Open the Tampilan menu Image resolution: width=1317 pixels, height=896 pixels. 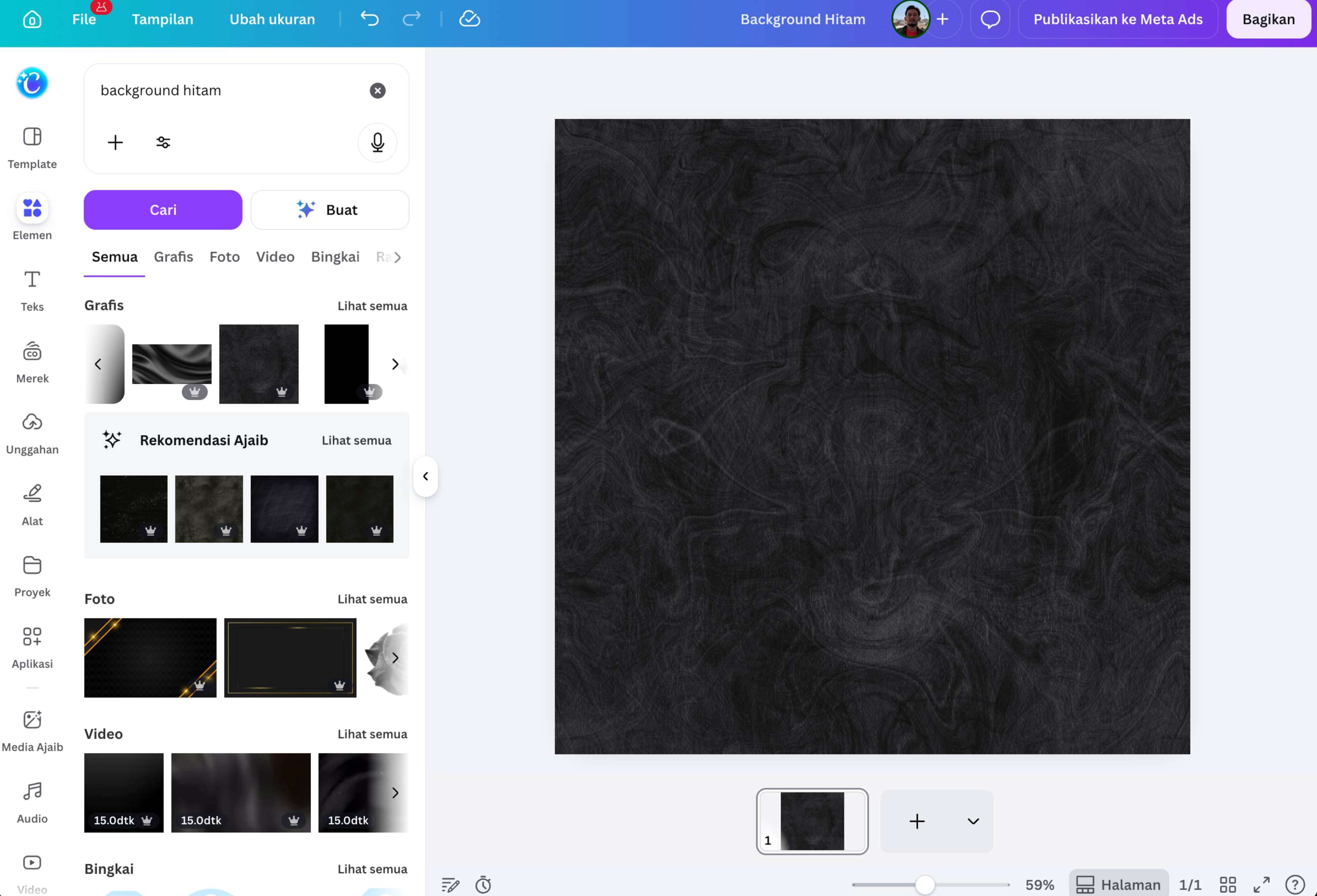(x=162, y=19)
